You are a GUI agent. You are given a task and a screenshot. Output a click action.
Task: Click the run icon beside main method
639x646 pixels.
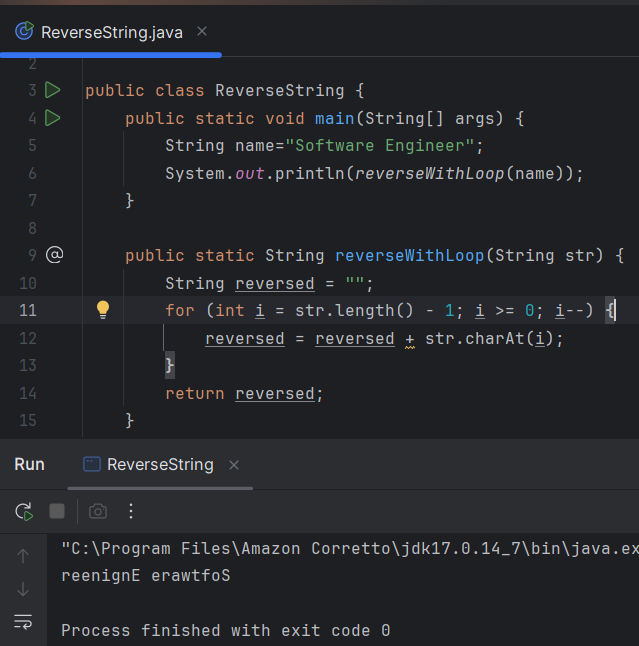(x=53, y=118)
